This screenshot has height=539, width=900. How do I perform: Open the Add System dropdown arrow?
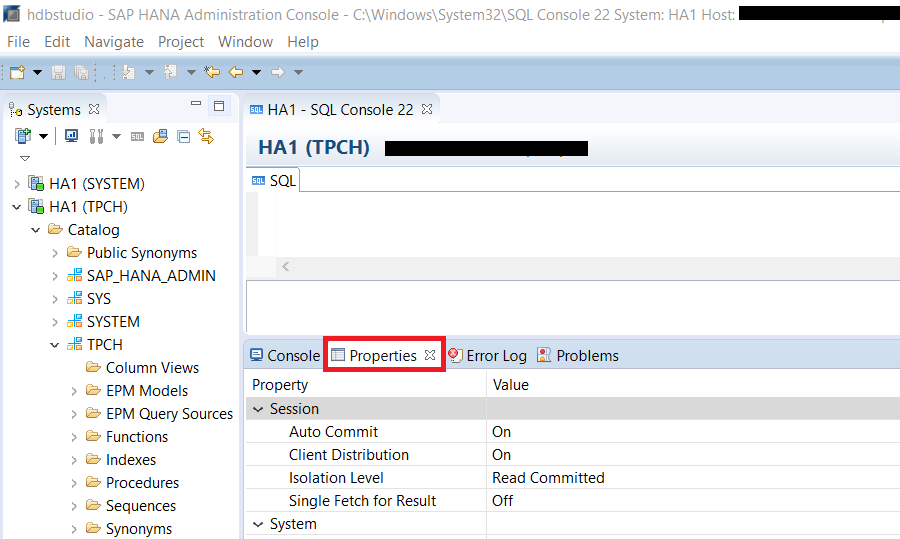pos(44,137)
